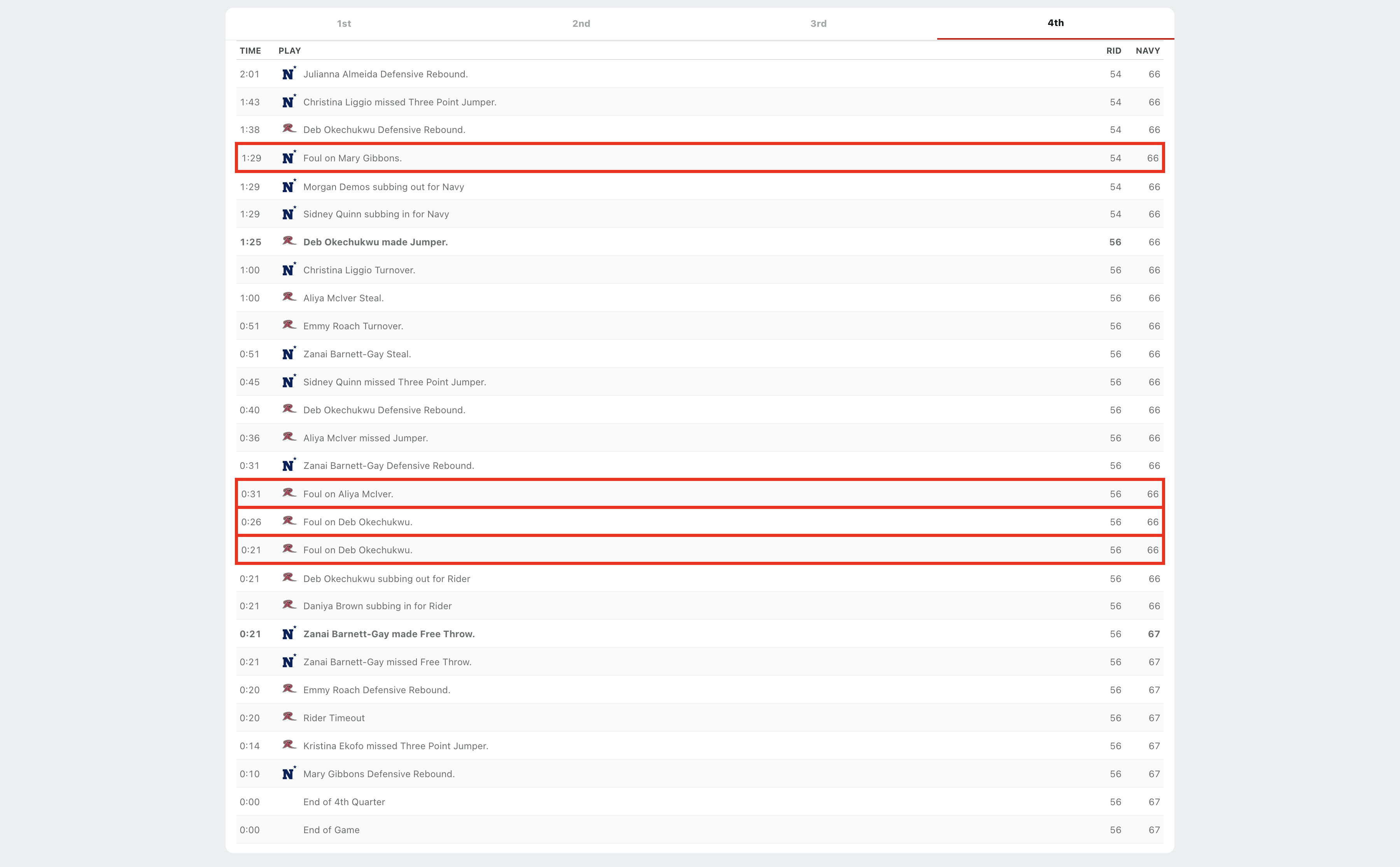The height and width of the screenshot is (867, 1400).
Task: Click the NAVY score column header
Action: tap(1147, 51)
